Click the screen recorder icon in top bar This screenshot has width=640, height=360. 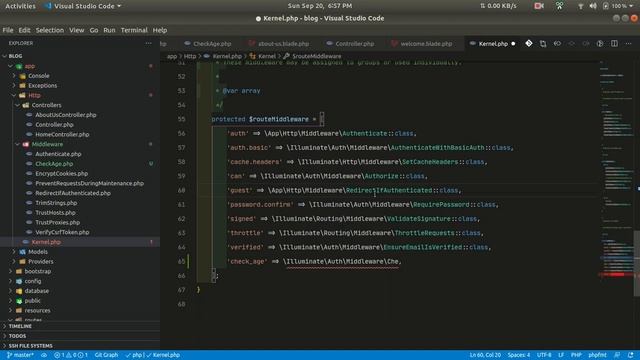coord(539,6)
